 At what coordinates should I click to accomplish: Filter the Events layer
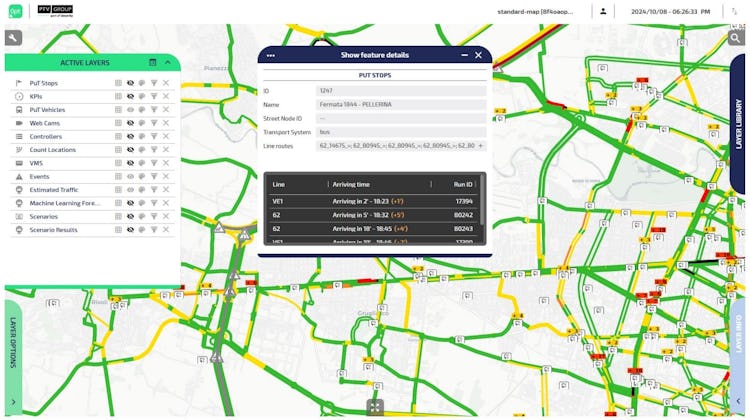click(154, 177)
